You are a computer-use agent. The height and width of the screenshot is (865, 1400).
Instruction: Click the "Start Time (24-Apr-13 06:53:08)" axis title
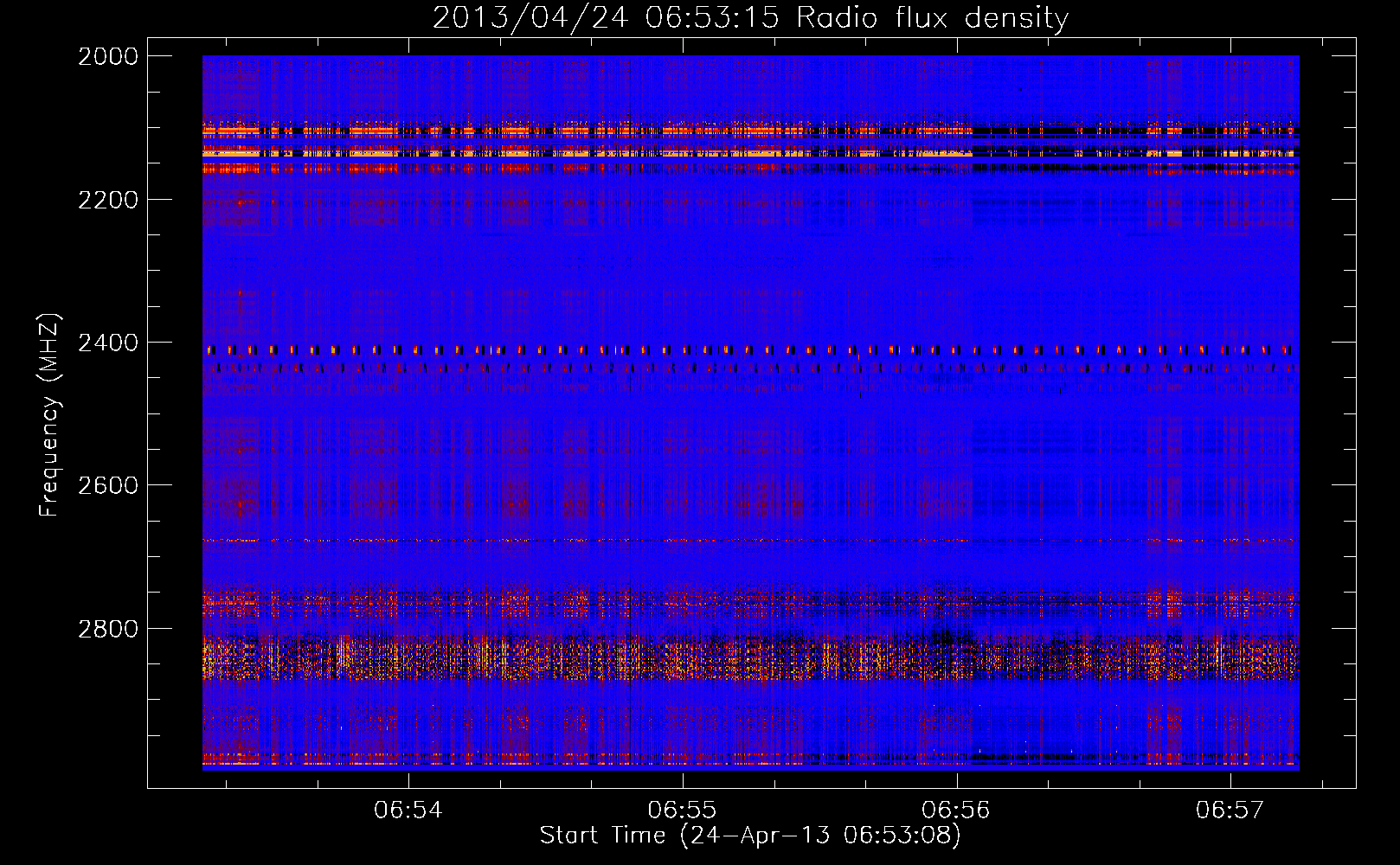pyautogui.click(x=750, y=836)
